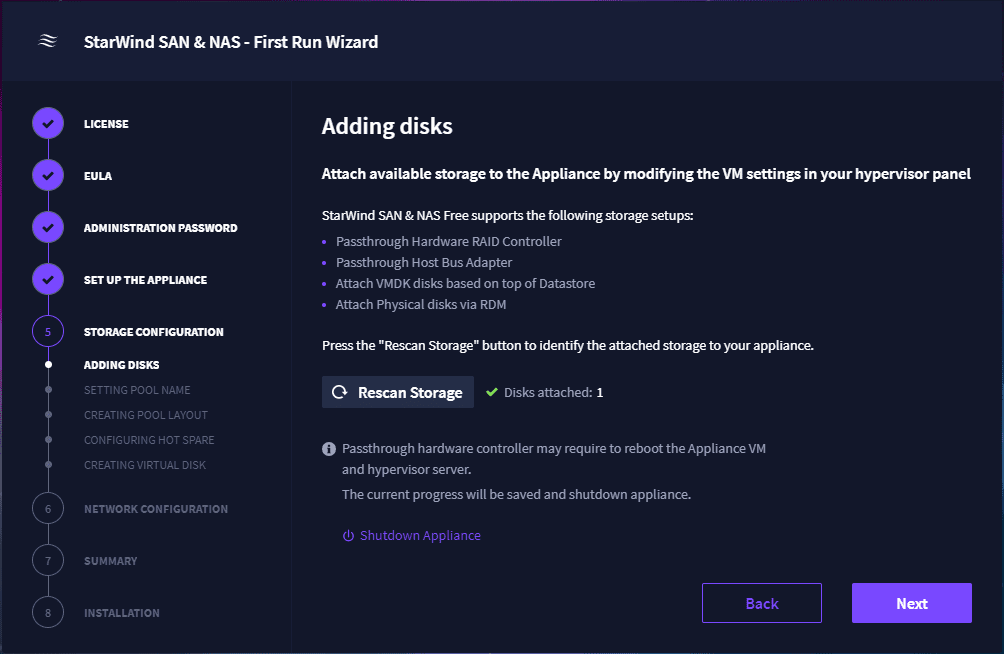Click the power icon next to Shutdown Appliance
The image size is (1004, 654).
tap(347, 535)
